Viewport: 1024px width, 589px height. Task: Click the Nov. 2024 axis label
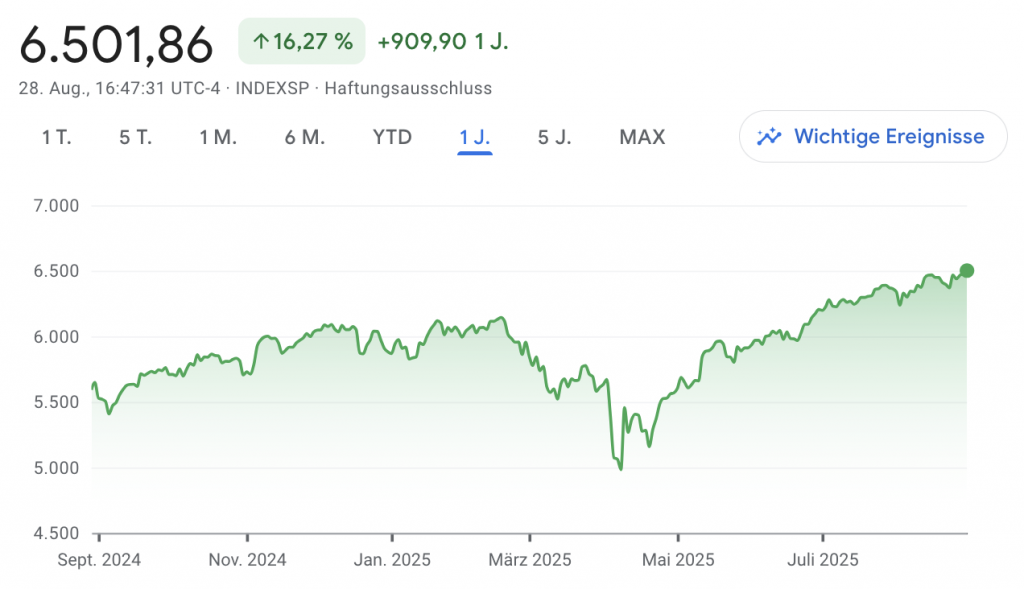pyautogui.click(x=246, y=560)
